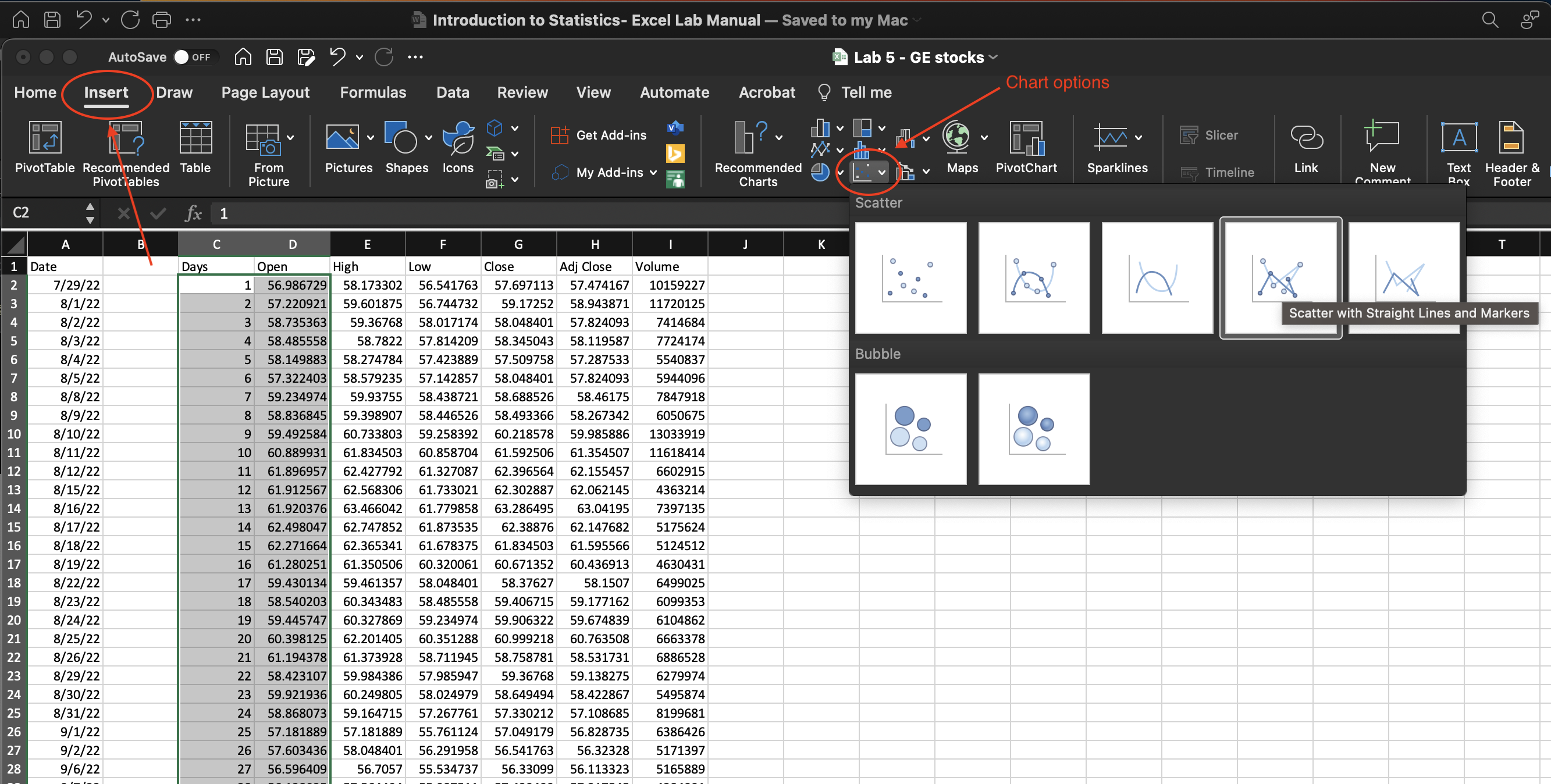Cancel formula entry with the X
This screenshot has height=784, width=1551.
pyautogui.click(x=123, y=213)
